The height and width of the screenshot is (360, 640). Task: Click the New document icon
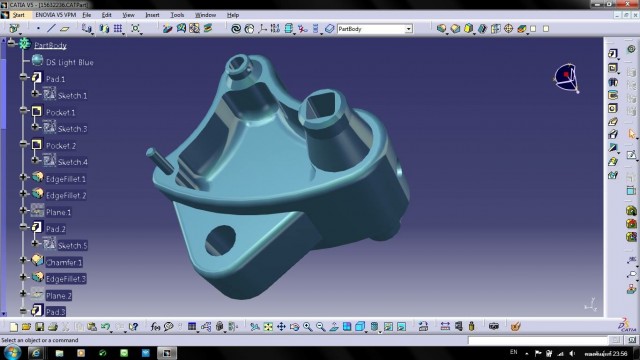tap(13, 327)
